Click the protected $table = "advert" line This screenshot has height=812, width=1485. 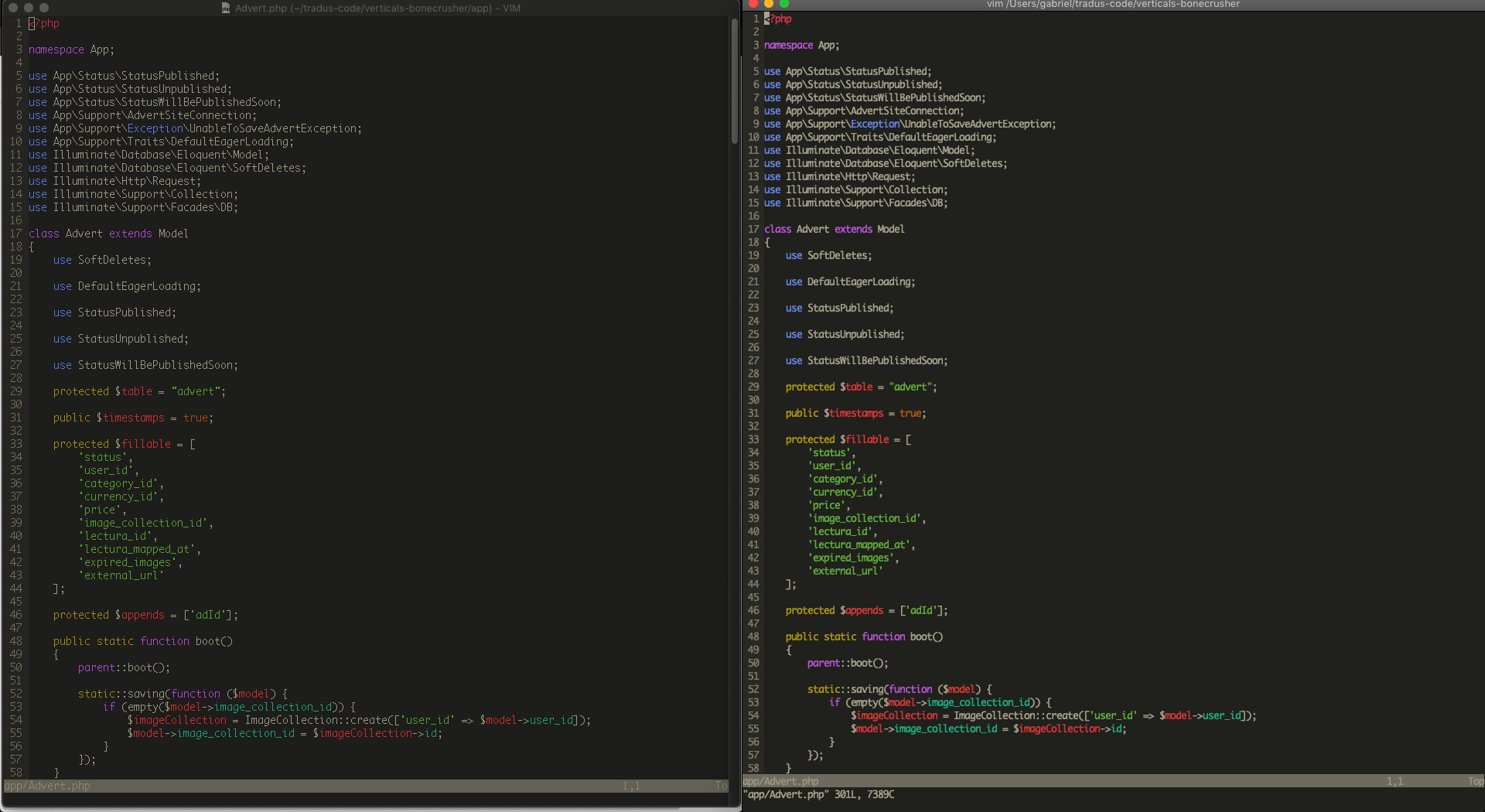coord(139,391)
